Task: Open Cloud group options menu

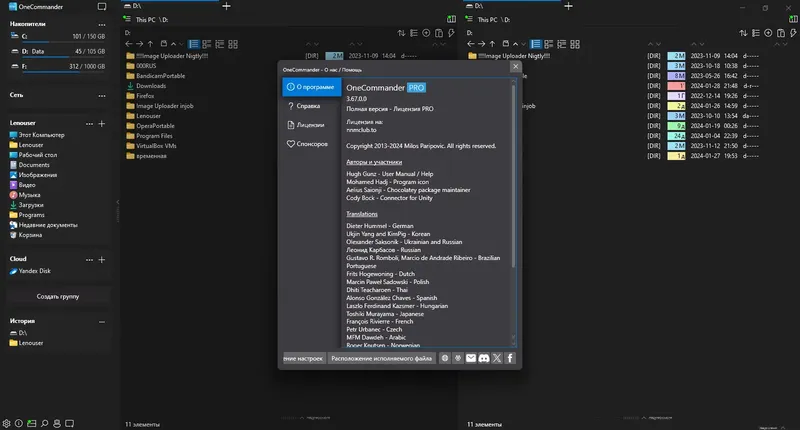Action: [89, 260]
